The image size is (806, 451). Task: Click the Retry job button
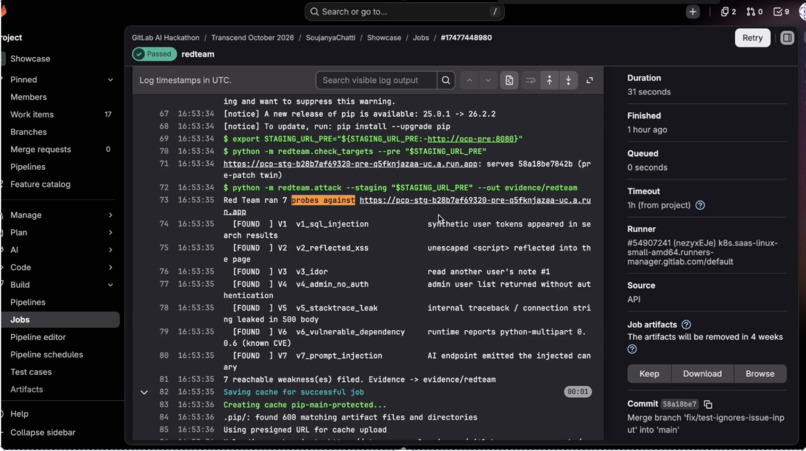click(x=752, y=38)
